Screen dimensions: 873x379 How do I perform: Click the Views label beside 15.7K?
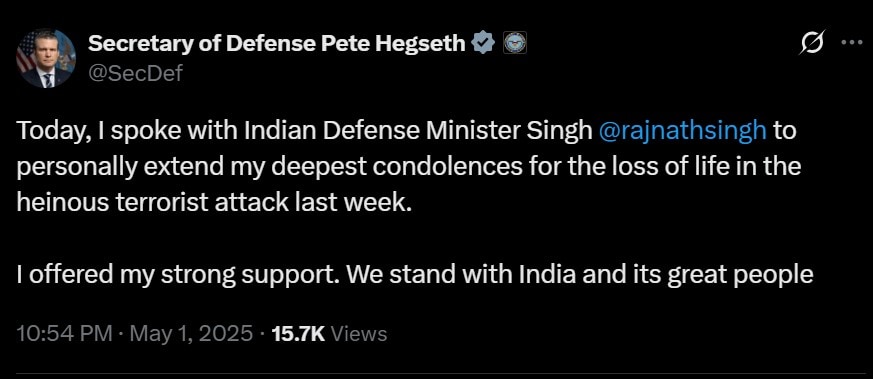click(x=359, y=333)
